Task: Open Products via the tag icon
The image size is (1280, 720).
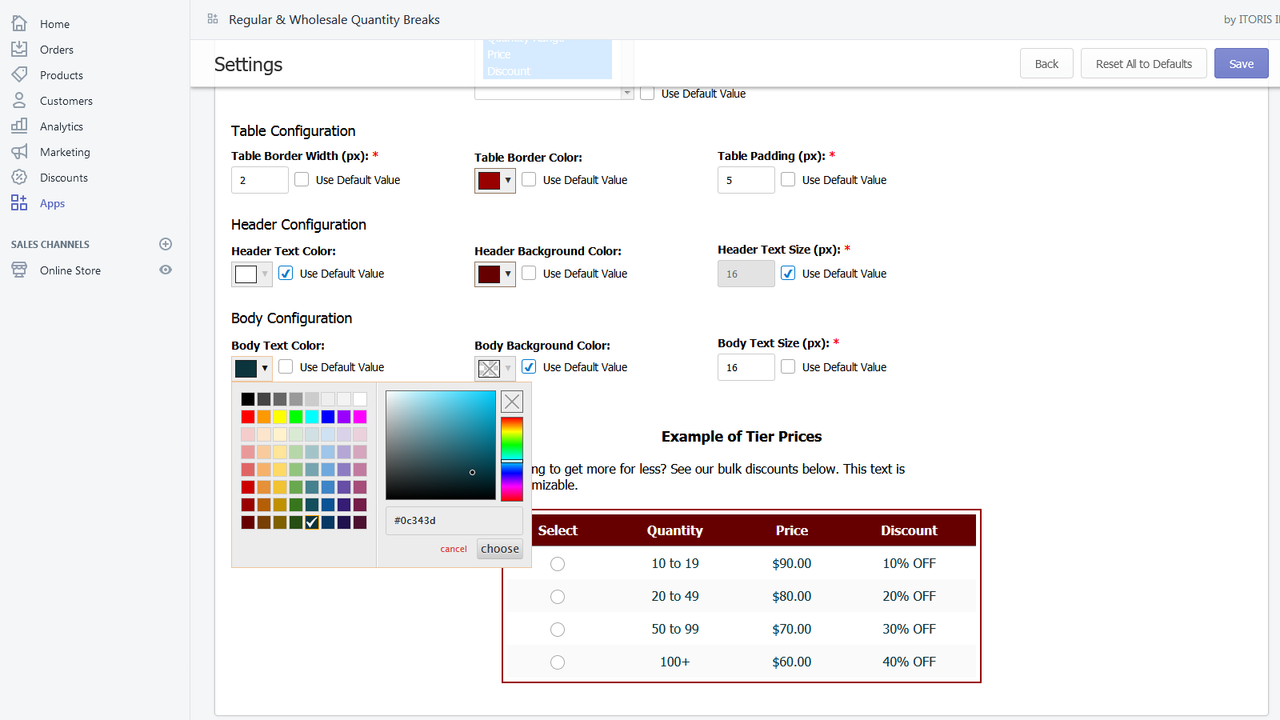Action: [x=19, y=75]
